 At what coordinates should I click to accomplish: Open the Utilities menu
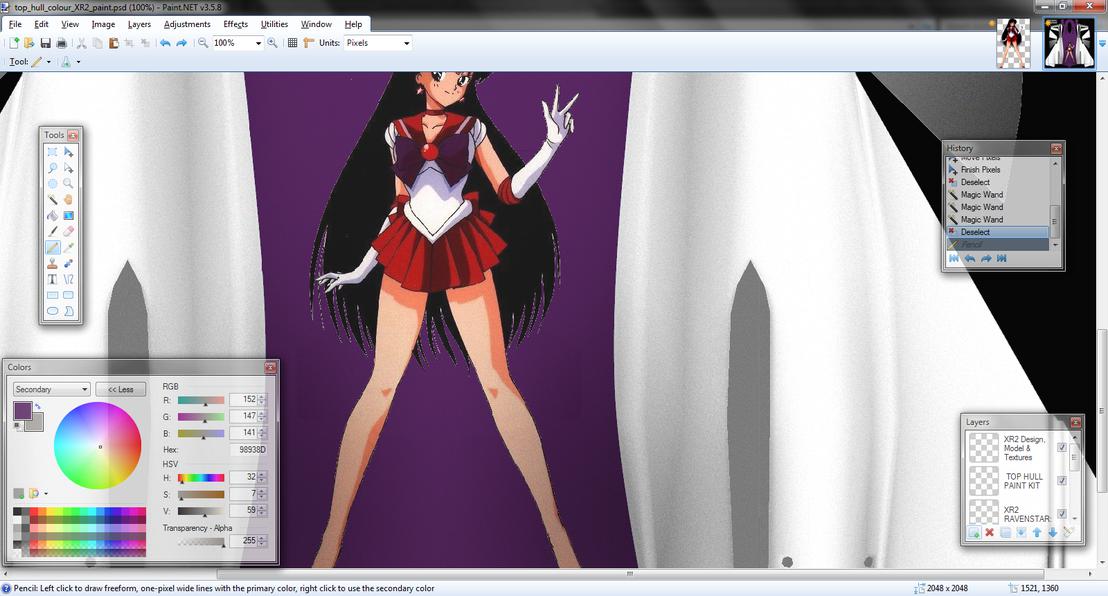coord(274,24)
